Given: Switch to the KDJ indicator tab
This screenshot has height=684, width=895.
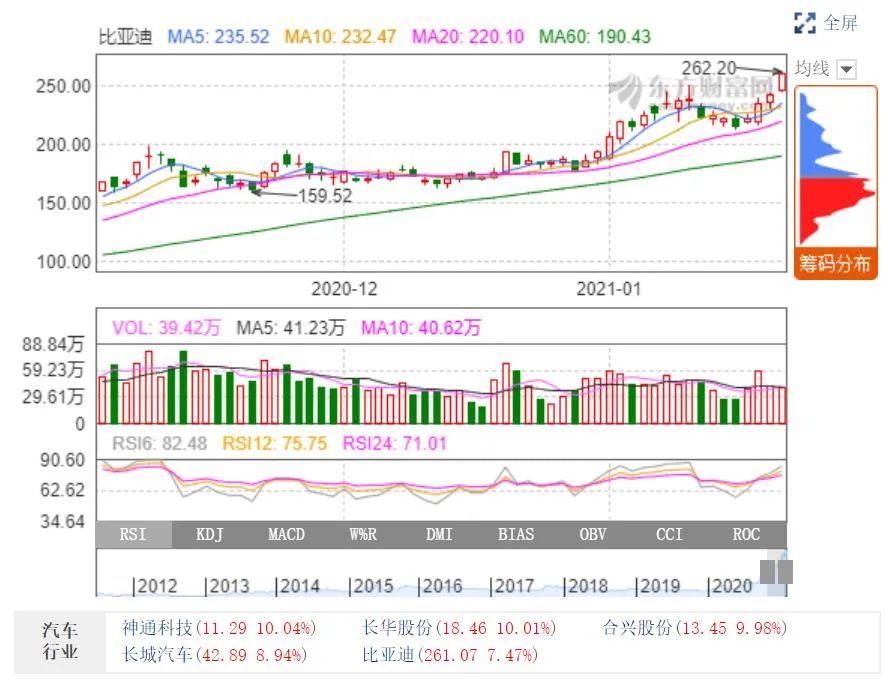Looking at the screenshot, I should (210, 534).
